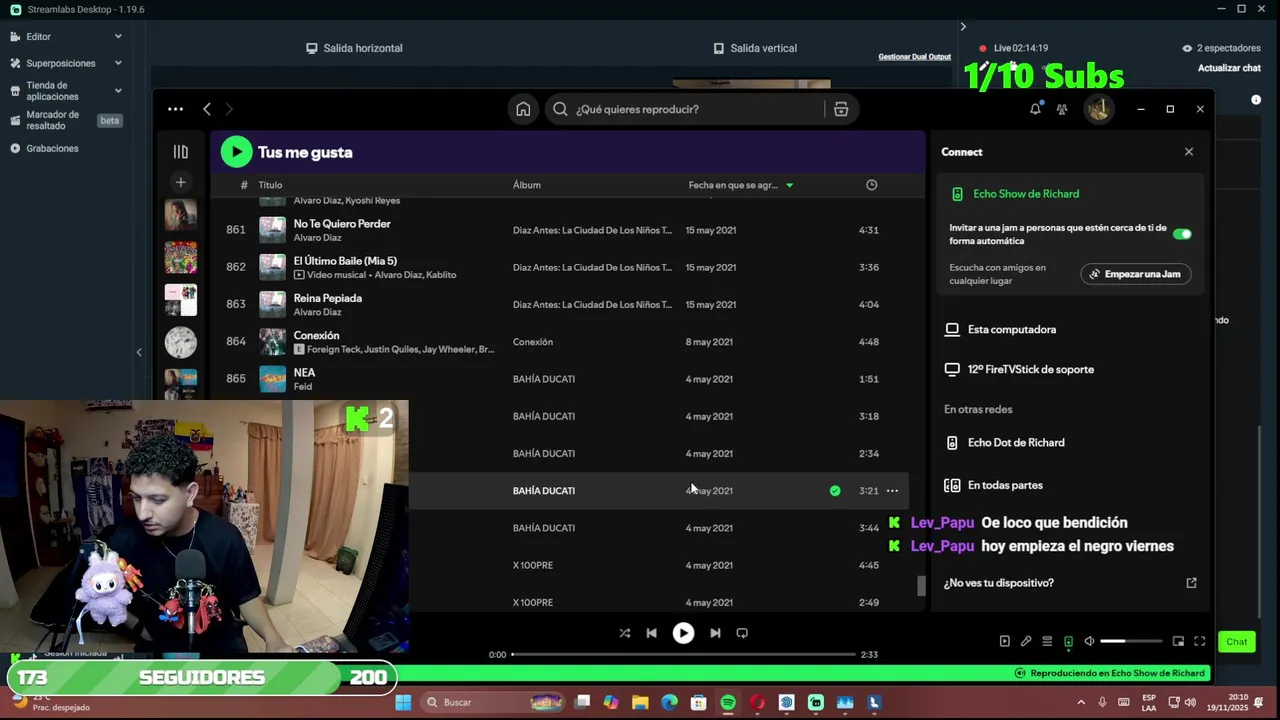Image resolution: width=1280 pixels, height=720 pixels.
Task: Sort by Título column header
Action: coord(270,185)
